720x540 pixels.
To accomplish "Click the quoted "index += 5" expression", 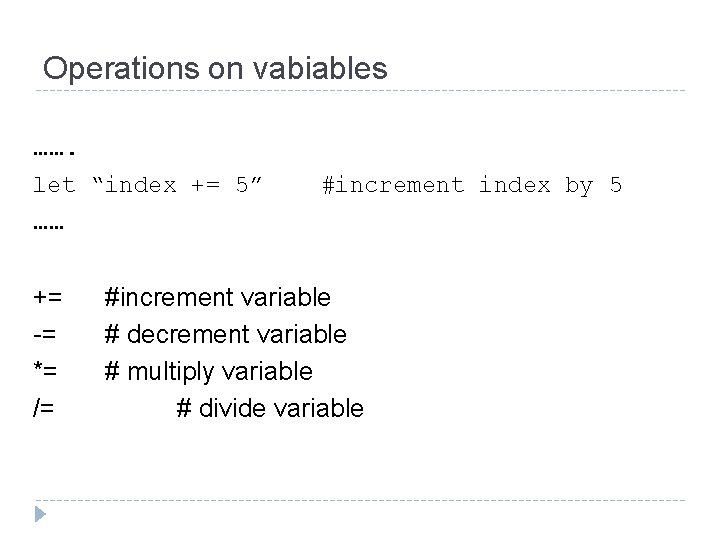I will 177,185.
